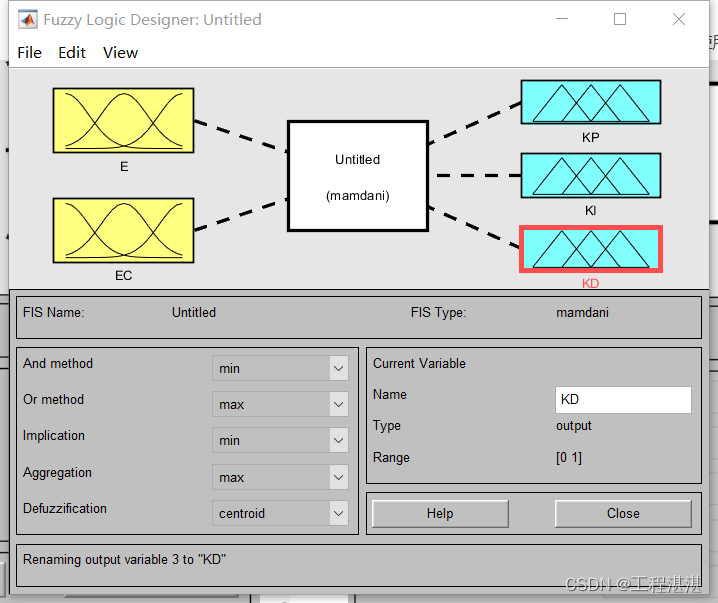
Task: Open the Untitled mamdani rule block
Action: click(x=358, y=176)
